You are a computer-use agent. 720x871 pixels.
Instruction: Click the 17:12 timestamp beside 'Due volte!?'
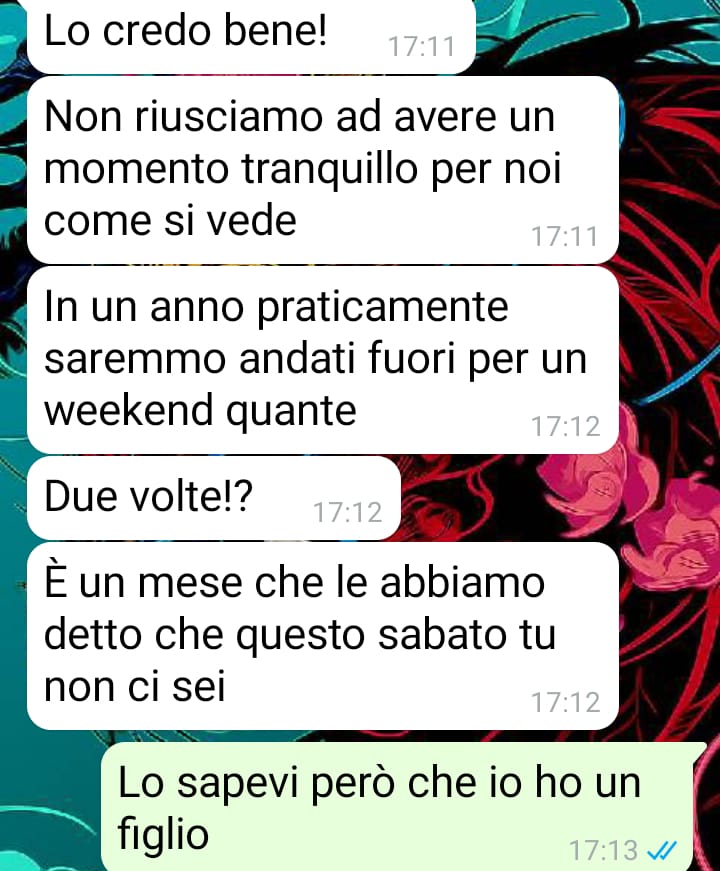(x=348, y=512)
